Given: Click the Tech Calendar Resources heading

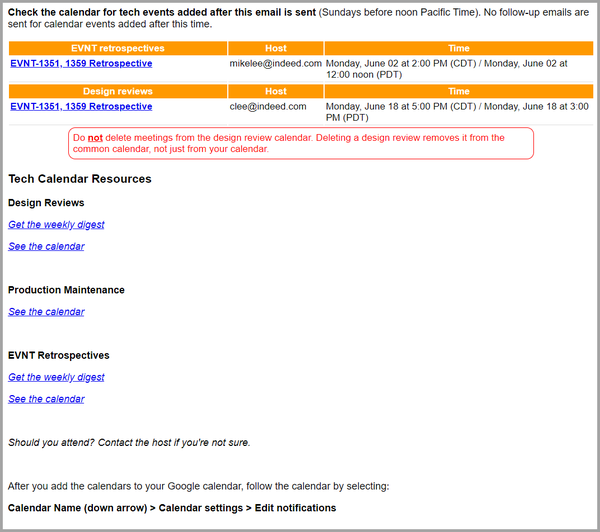Looking at the screenshot, I should [80, 179].
